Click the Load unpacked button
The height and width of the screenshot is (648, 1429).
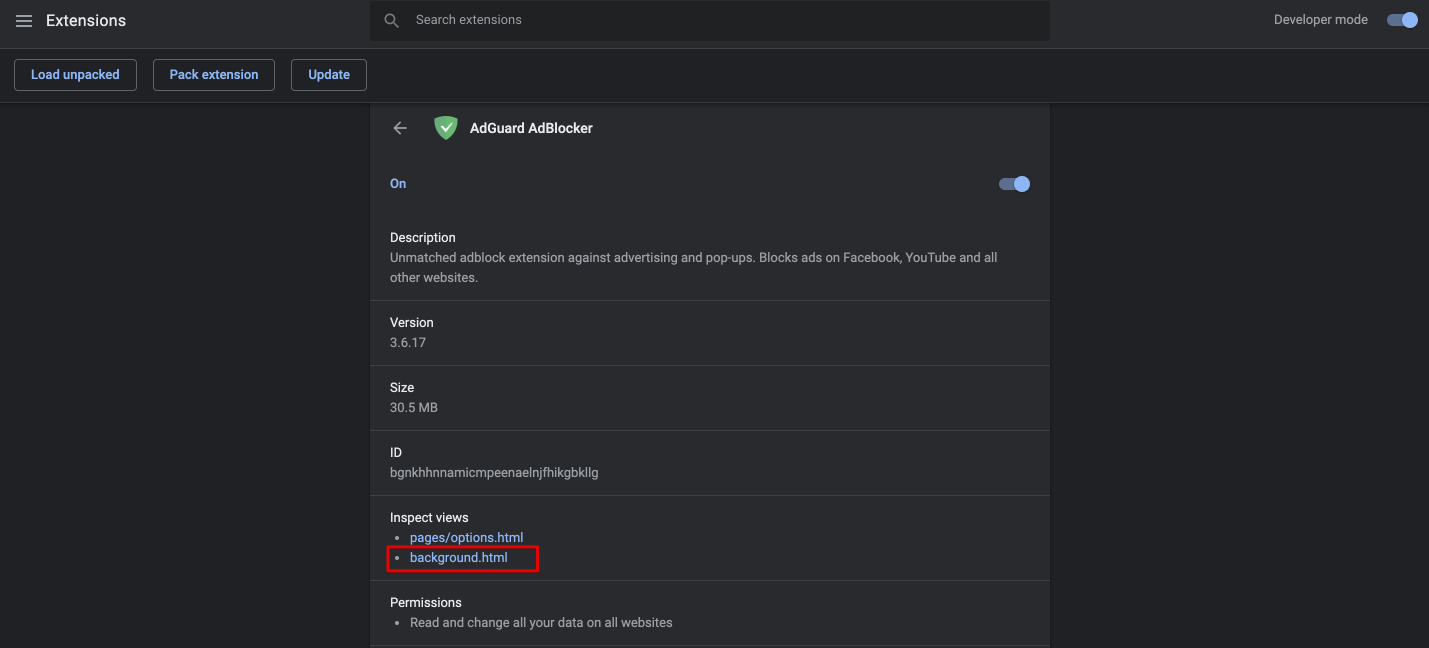click(x=75, y=74)
